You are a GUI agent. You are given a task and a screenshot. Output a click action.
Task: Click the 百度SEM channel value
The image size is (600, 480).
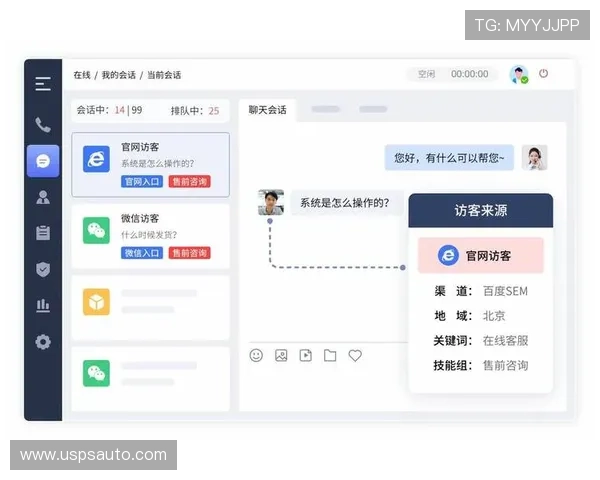pyautogui.click(x=505, y=291)
